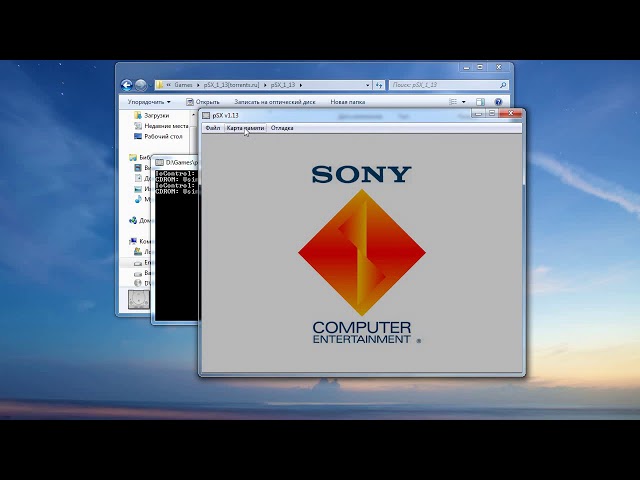Viewport: 640px width, 480px height.
Task: Minimize the pSX v1.13 window
Action: click(478, 113)
